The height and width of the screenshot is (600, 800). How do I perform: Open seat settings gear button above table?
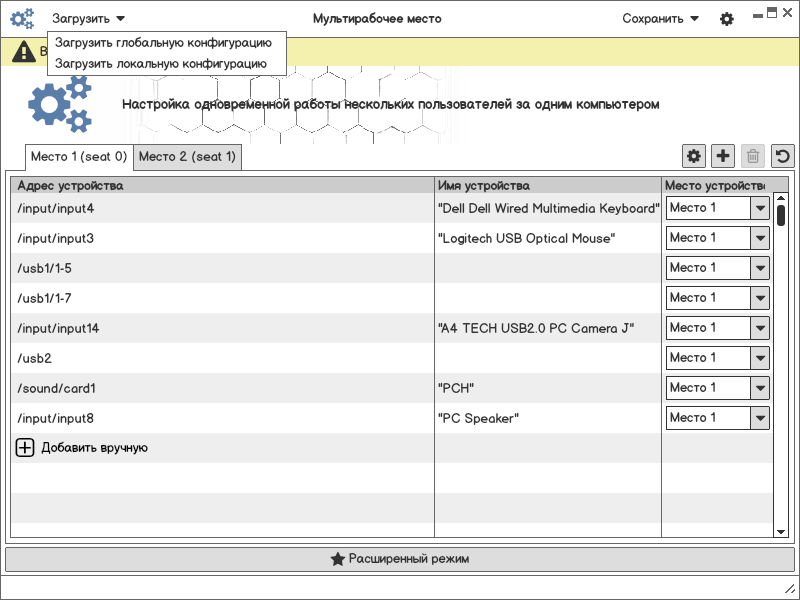(694, 156)
